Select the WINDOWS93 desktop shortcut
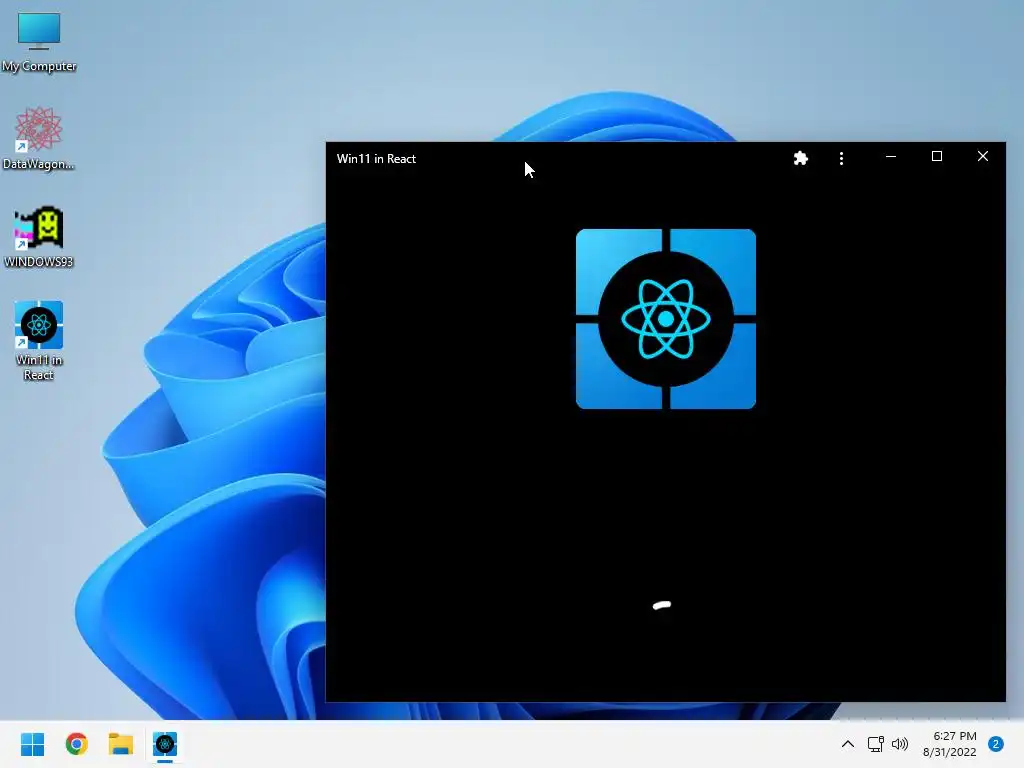 coord(39,236)
